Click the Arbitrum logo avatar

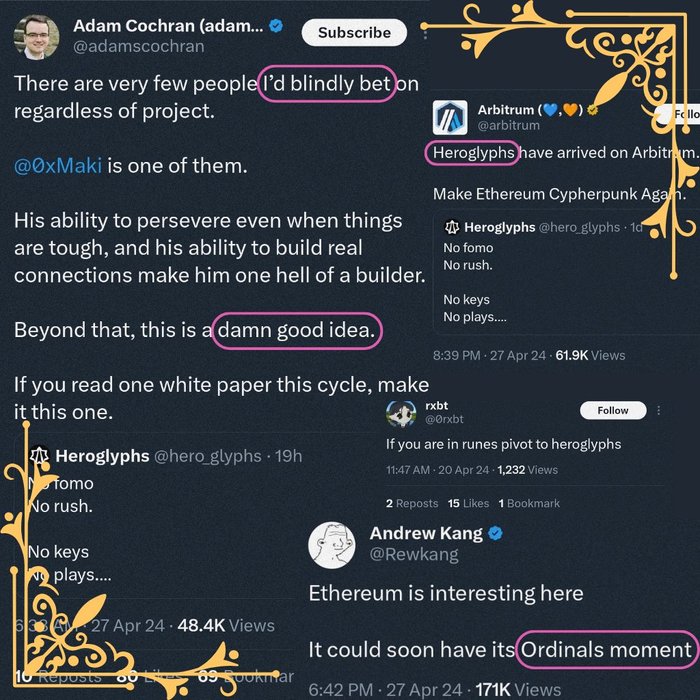point(450,118)
